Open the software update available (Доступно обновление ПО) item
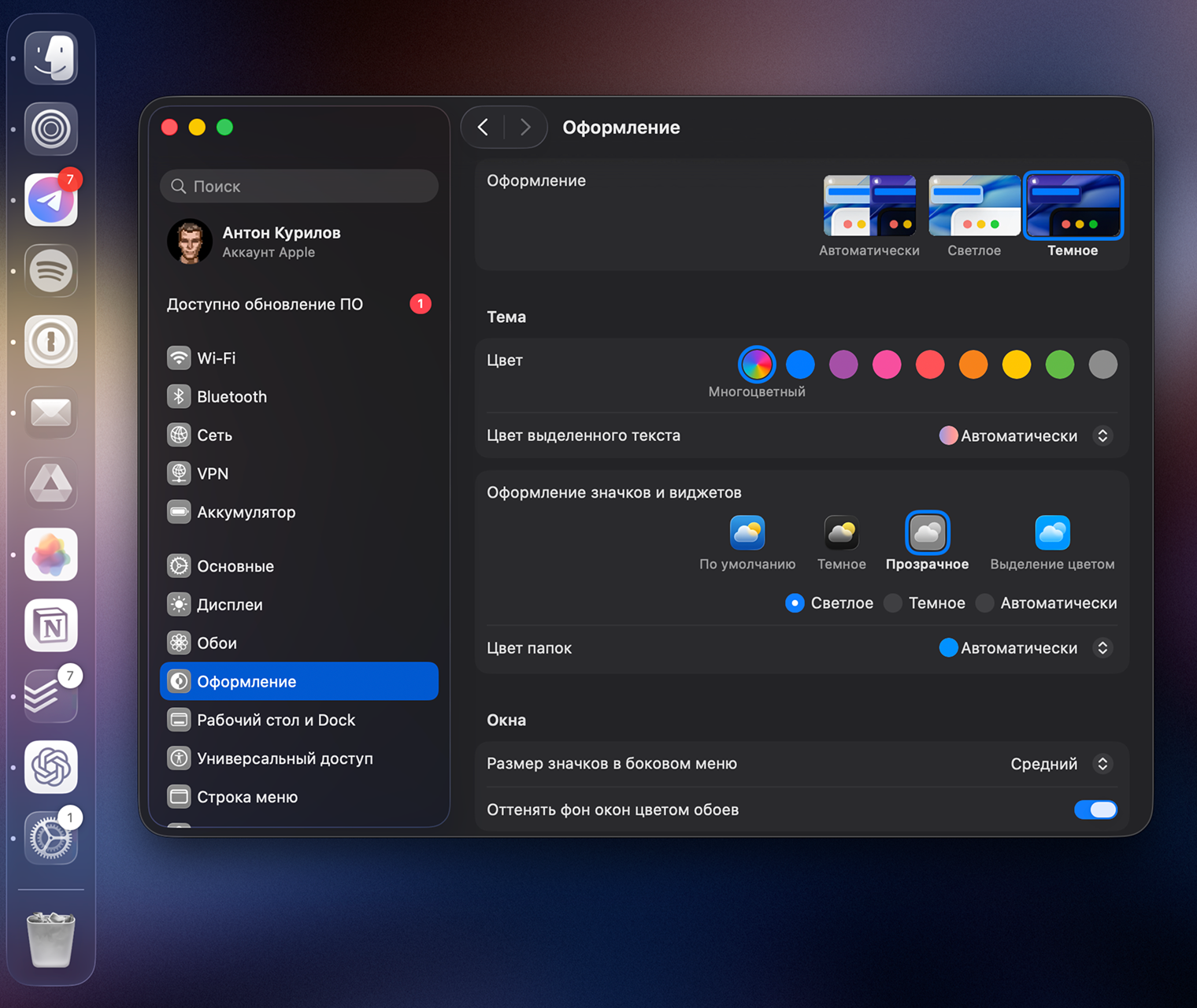This screenshot has width=1197, height=1008. pyautogui.click(x=265, y=304)
